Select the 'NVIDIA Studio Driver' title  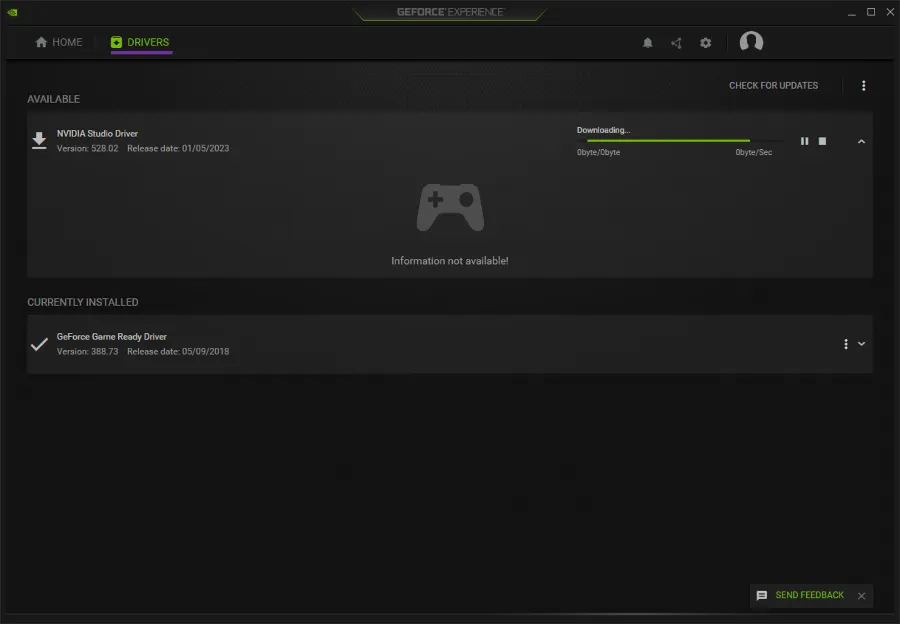(97, 133)
